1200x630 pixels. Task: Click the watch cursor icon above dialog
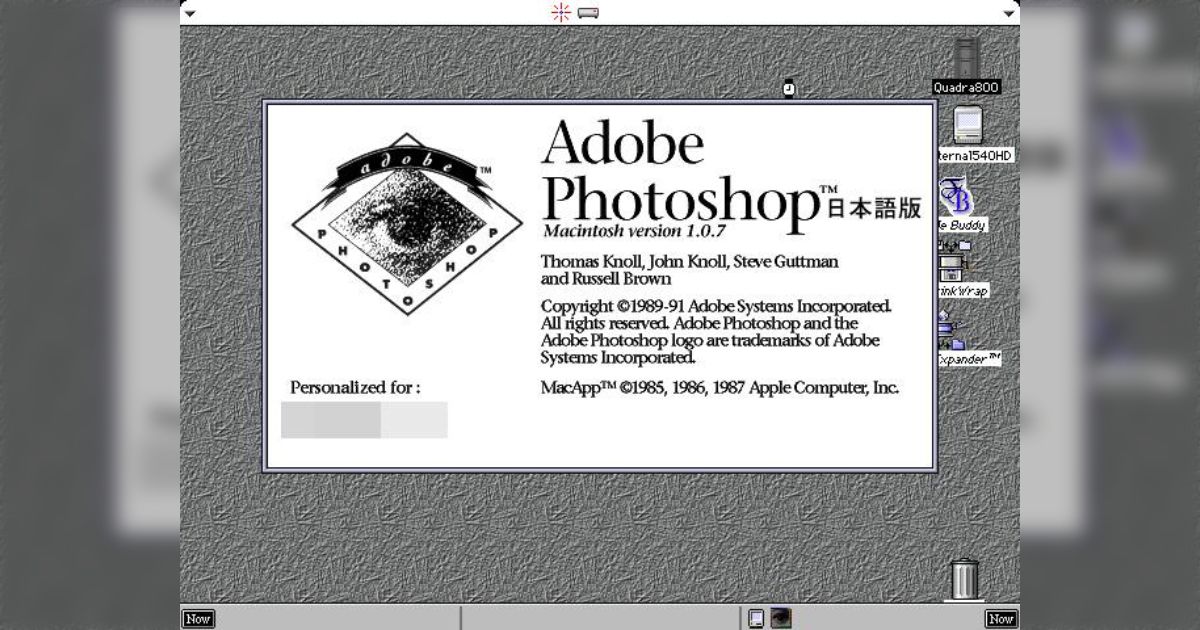point(788,89)
